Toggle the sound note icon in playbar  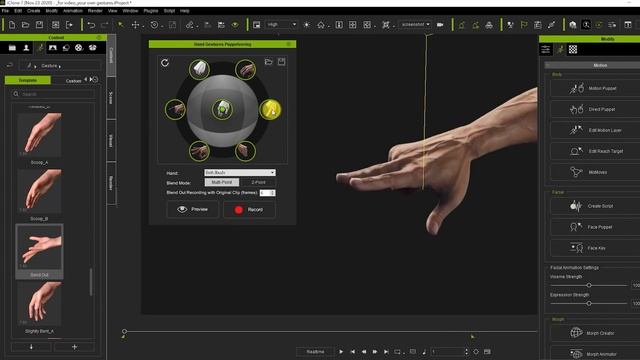click(x=424, y=352)
